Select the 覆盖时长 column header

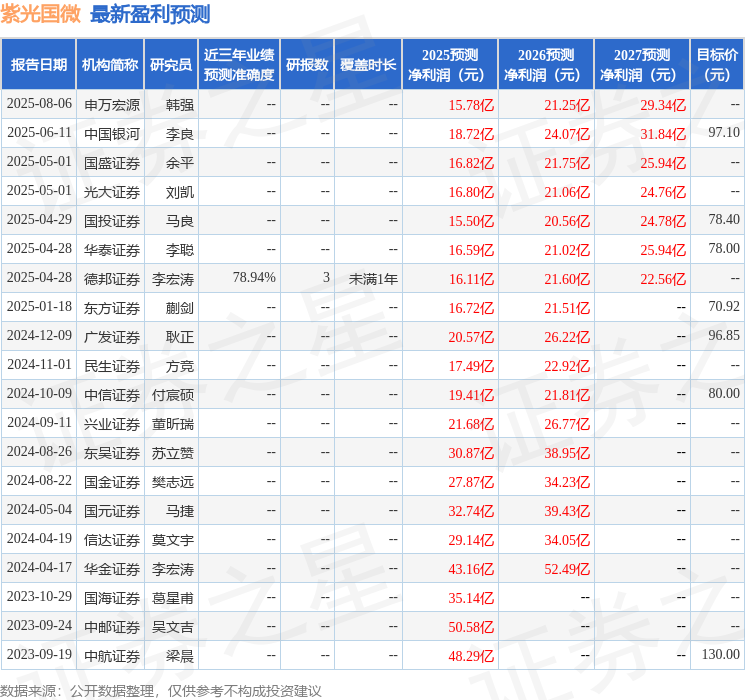(368, 65)
